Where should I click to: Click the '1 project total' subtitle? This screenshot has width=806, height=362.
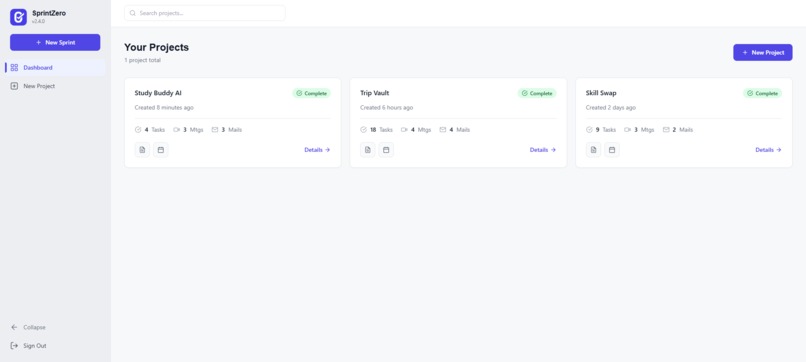142,60
